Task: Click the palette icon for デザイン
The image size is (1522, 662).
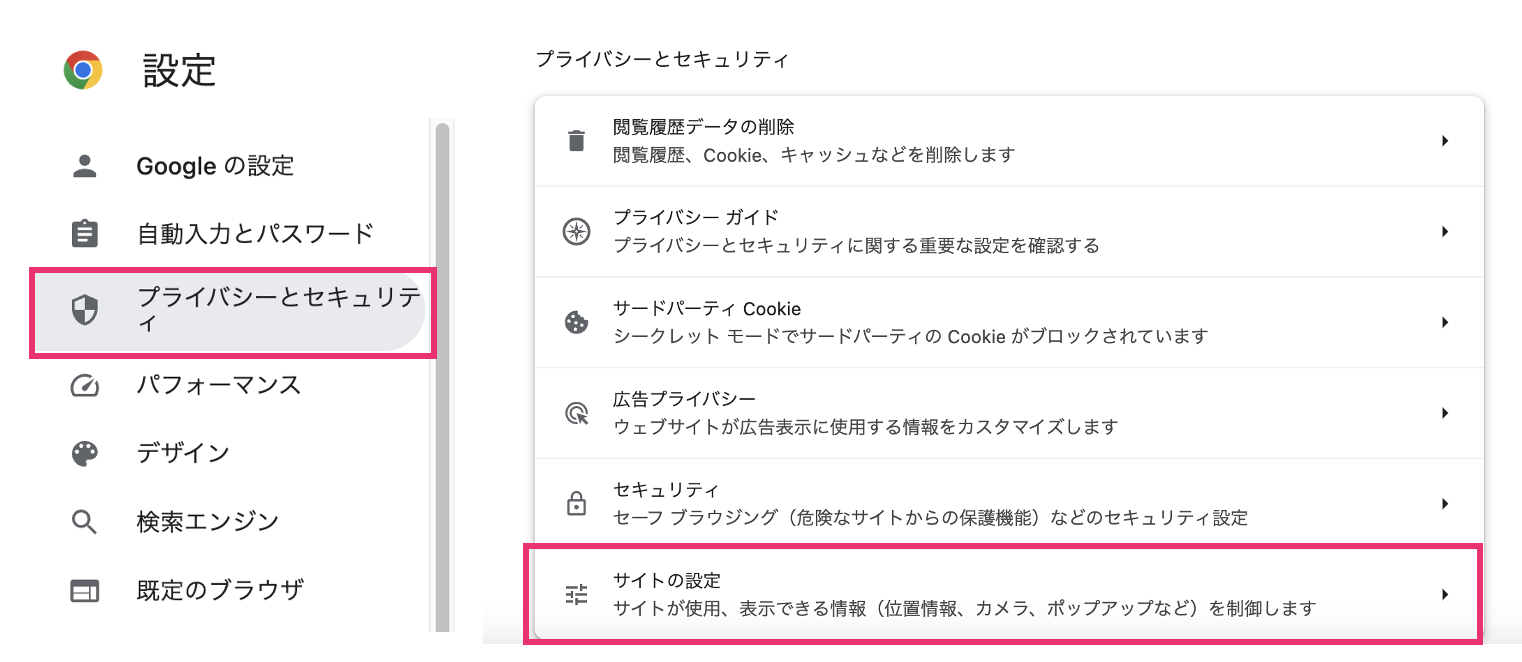Action: (85, 453)
